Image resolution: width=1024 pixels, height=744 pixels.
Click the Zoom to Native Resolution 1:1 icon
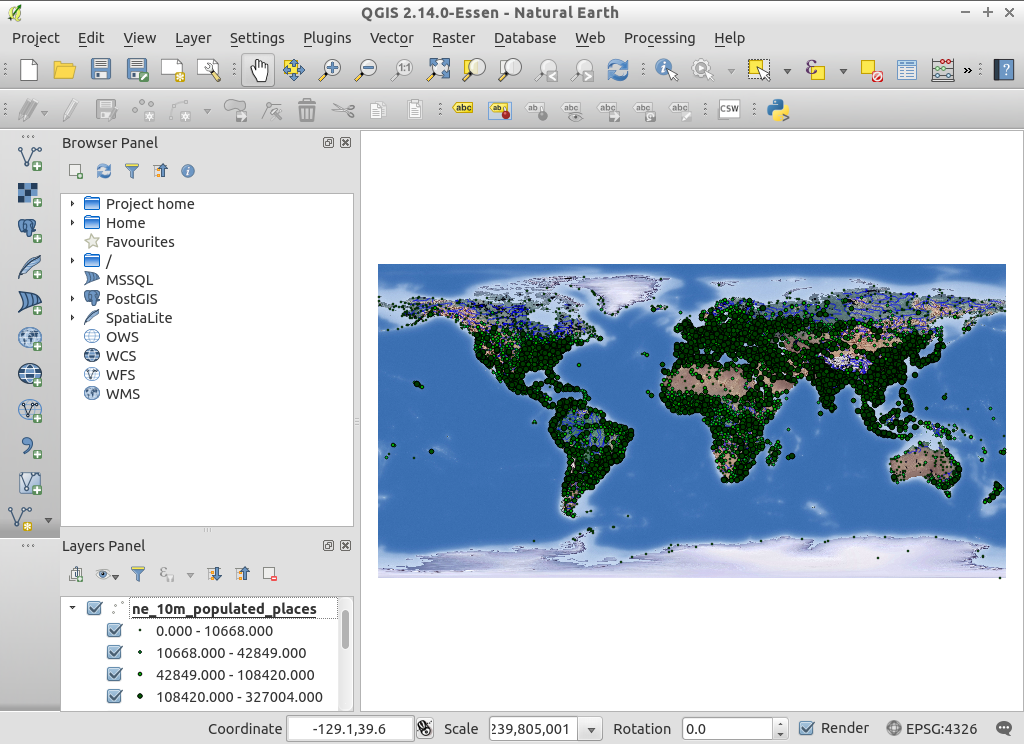coord(402,70)
